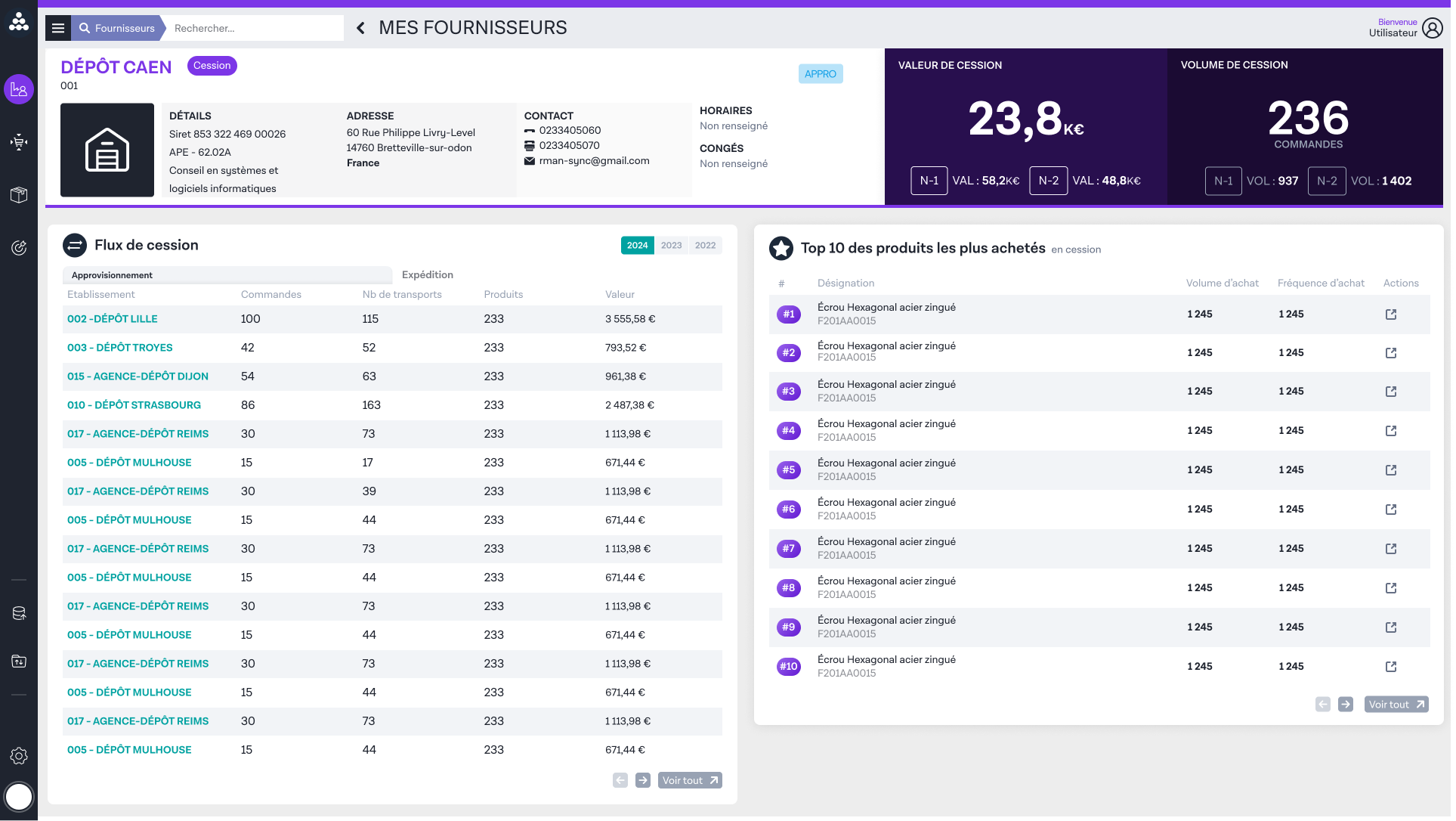The width and height of the screenshot is (1456, 821).
Task: Show N-1 value of cession
Action: click(929, 181)
